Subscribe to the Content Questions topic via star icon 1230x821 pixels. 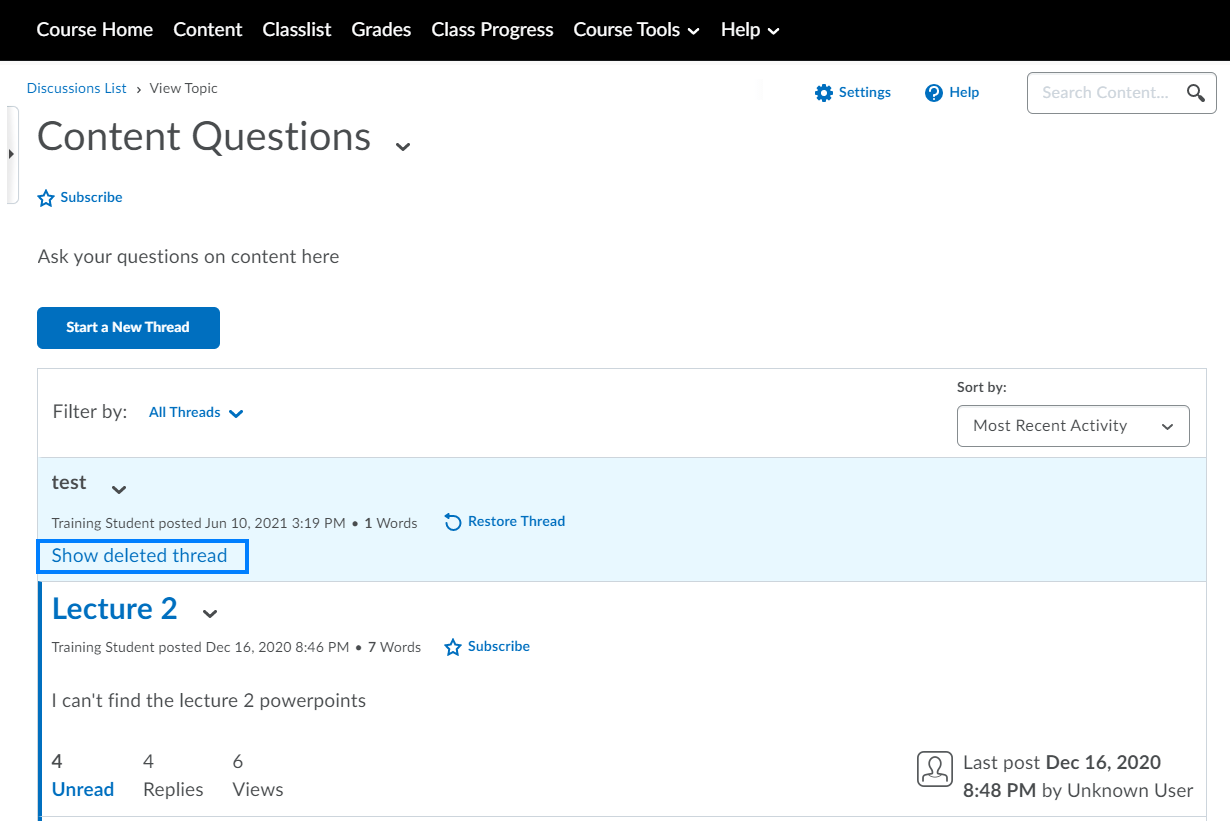(46, 197)
